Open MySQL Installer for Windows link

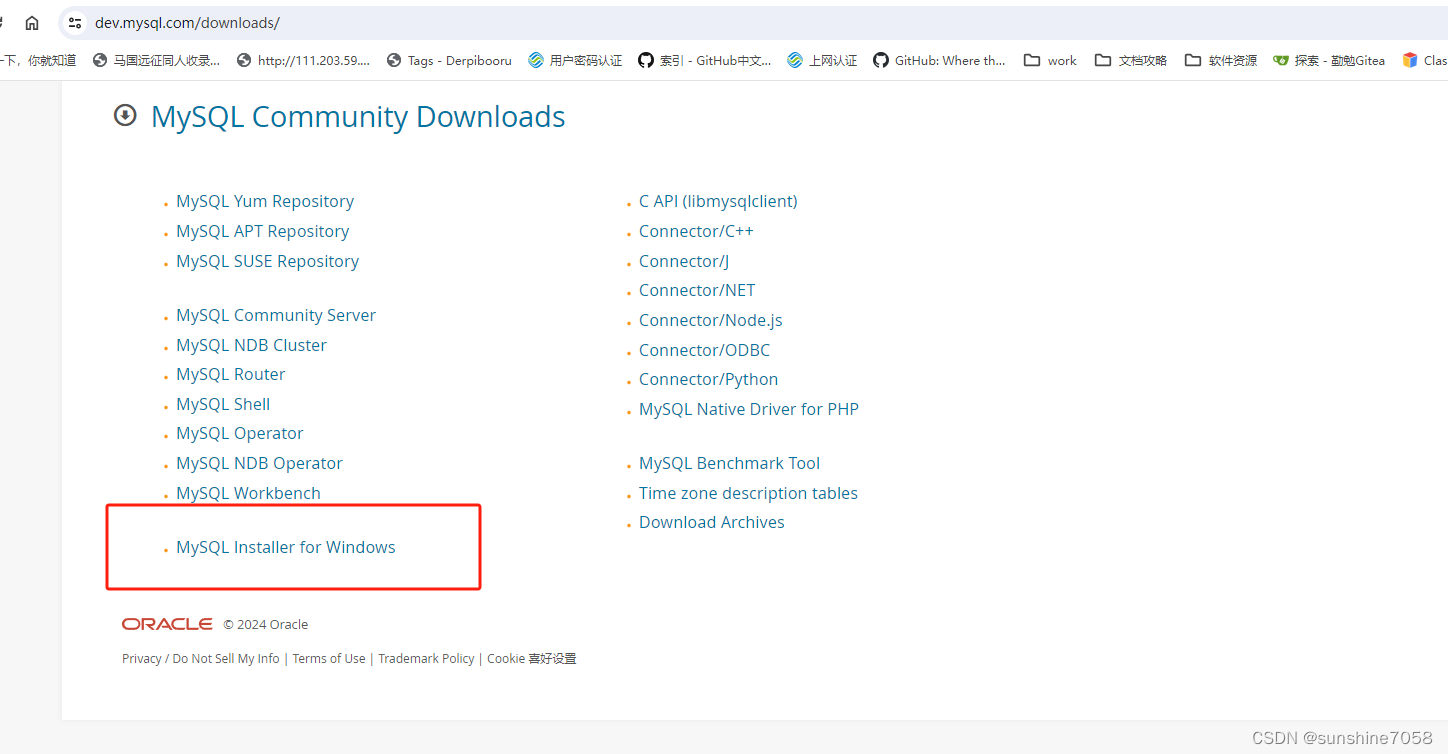tap(286, 547)
